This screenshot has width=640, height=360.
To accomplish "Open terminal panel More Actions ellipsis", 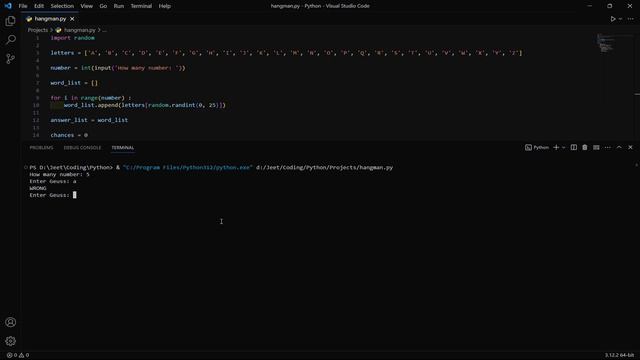I will click(x=608, y=147).
